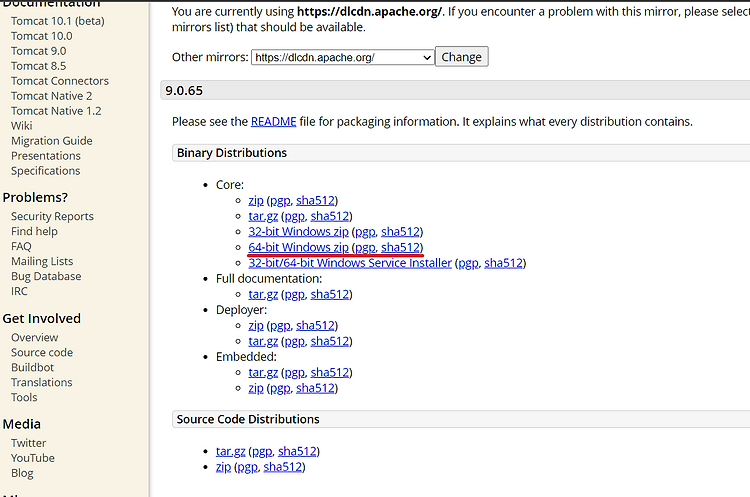Open sha512 checksum for Core tar.gz
Screen dimensions: 750x497
[330, 216]
